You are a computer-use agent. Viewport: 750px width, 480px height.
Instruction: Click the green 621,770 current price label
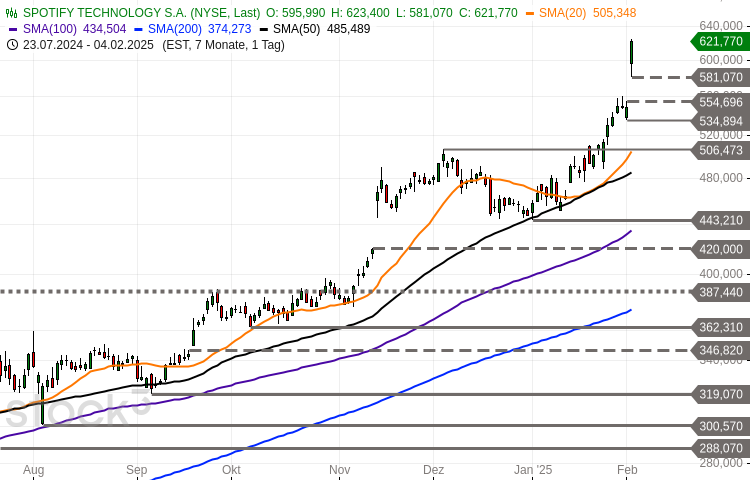click(720, 41)
